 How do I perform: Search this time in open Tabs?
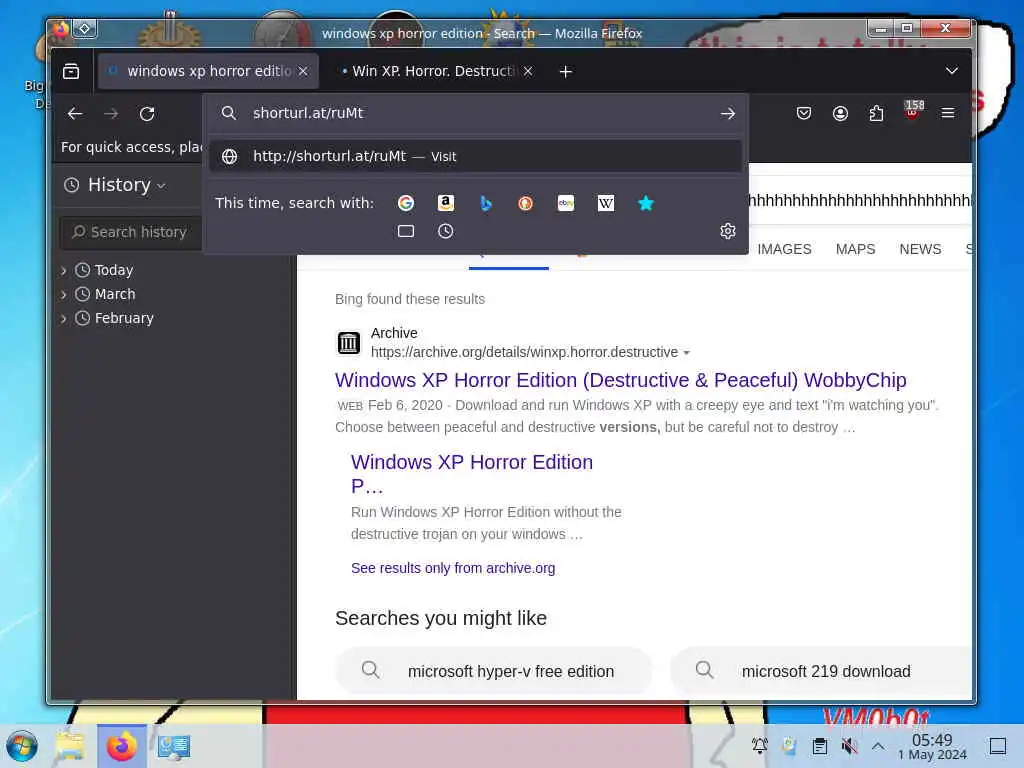point(406,231)
